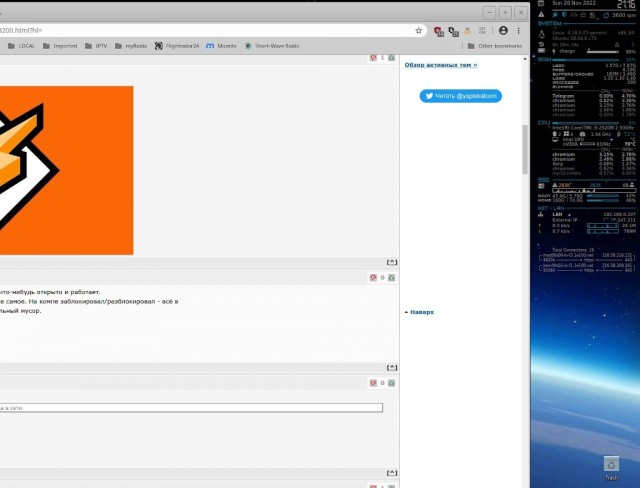Click the [^] link under the orange image
The height and width of the screenshot is (488, 640).
point(392,262)
